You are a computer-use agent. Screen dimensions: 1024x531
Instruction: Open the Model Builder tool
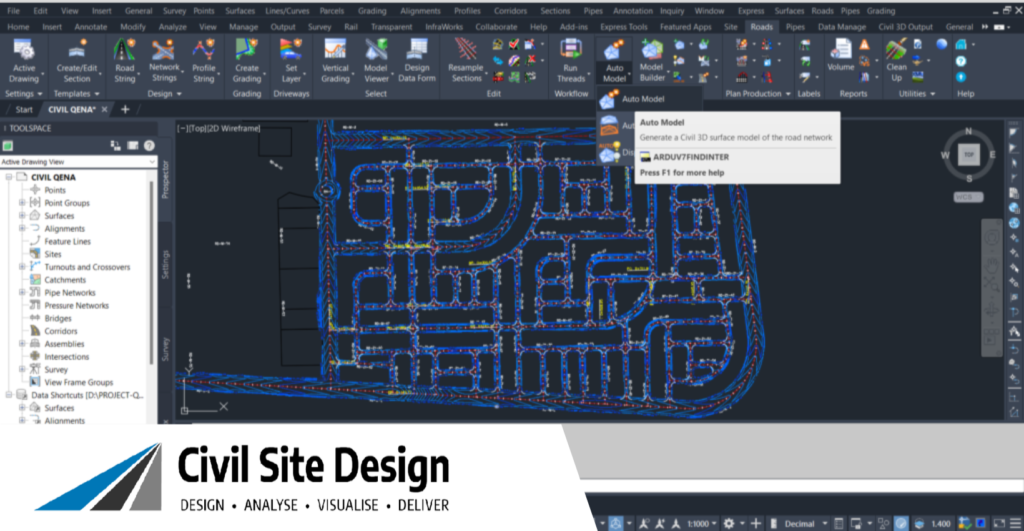[652, 61]
